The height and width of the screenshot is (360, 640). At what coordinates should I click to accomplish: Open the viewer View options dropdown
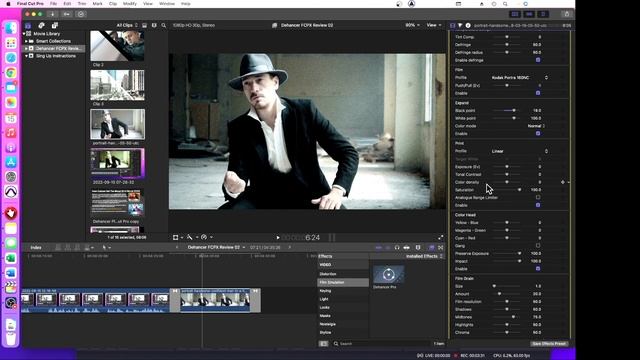[x=433, y=25]
